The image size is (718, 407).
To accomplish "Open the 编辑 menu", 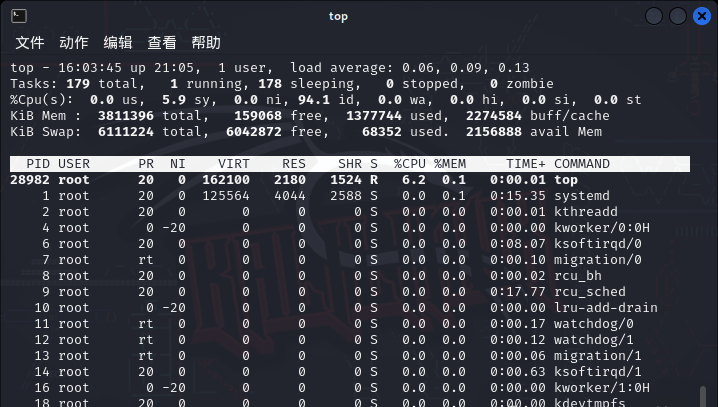I will coord(118,43).
